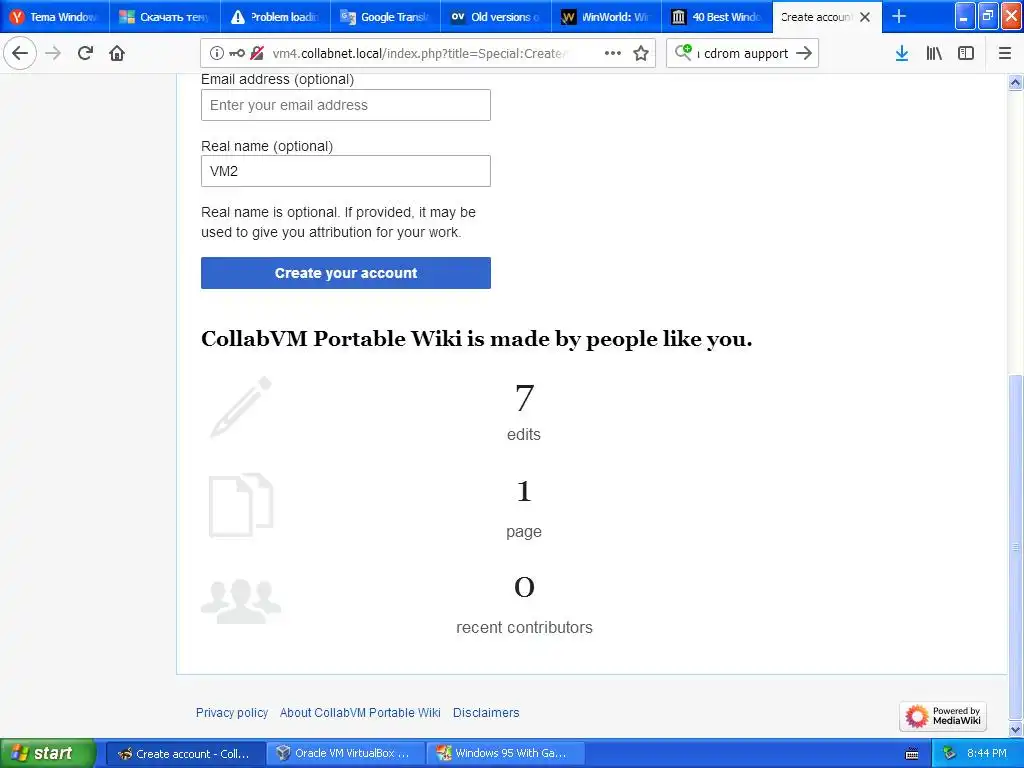Reload the current page
This screenshot has height=768, width=1024.
coord(85,53)
